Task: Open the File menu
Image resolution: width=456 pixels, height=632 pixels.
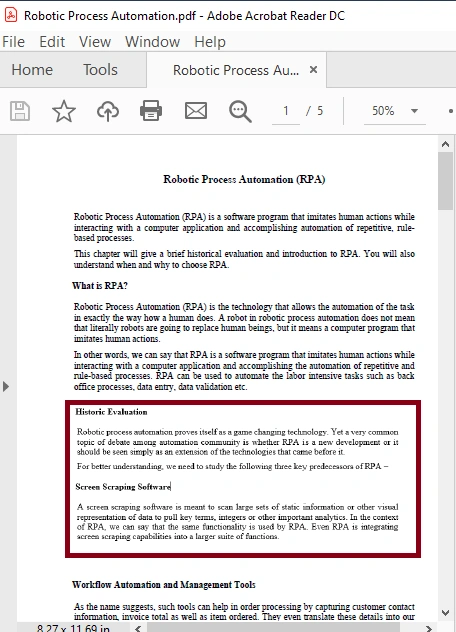Action: (13, 42)
